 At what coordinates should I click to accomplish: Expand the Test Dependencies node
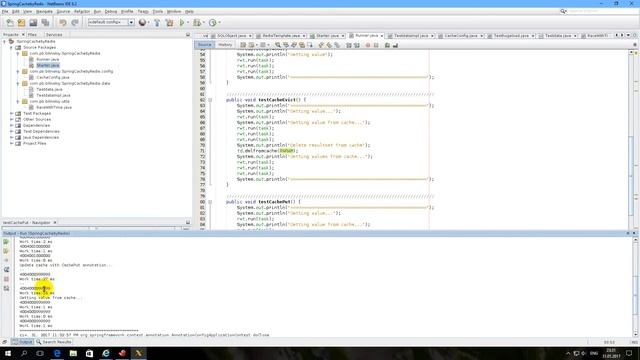coord(11,131)
